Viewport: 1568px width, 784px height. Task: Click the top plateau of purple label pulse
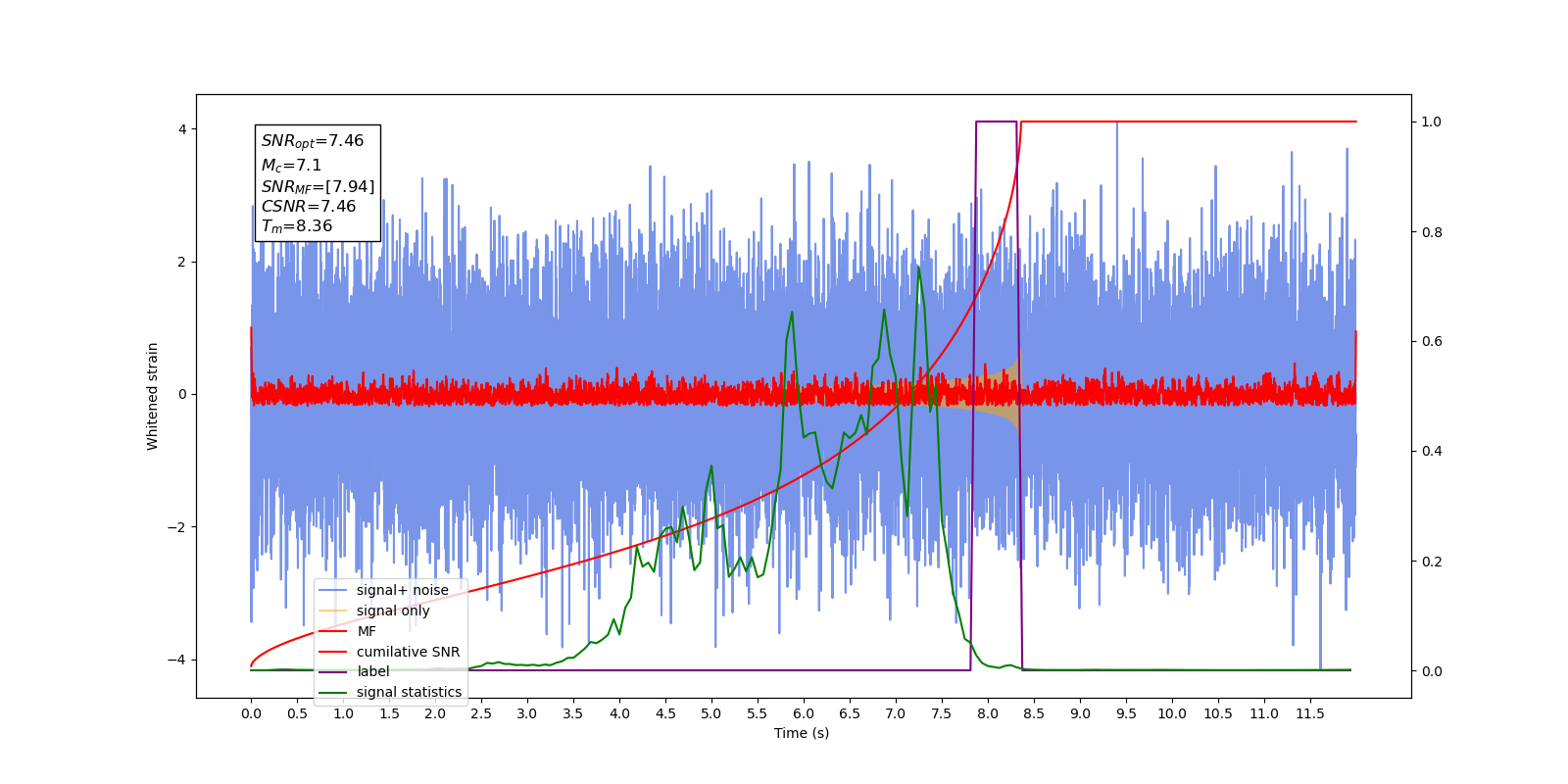(x=996, y=122)
